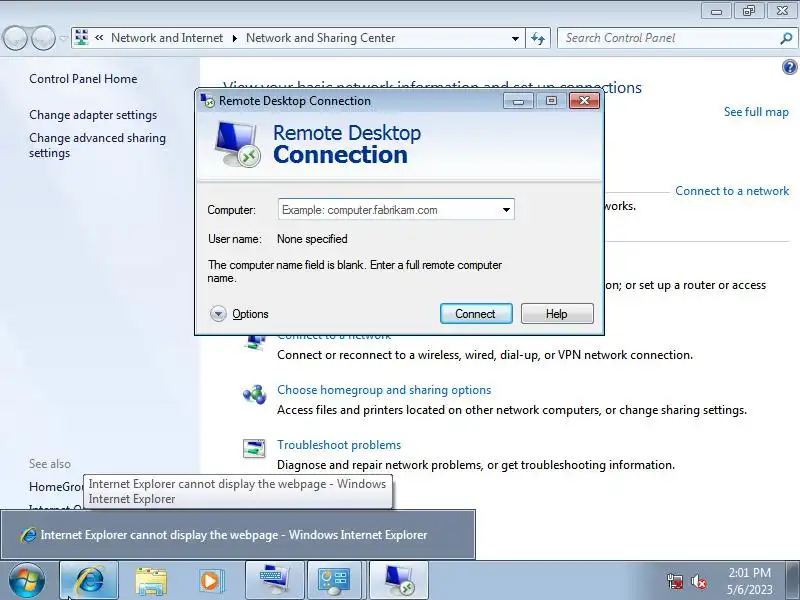Minimize the Remote Desktop Connection window
The height and width of the screenshot is (600, 800).
click(518, 101)
